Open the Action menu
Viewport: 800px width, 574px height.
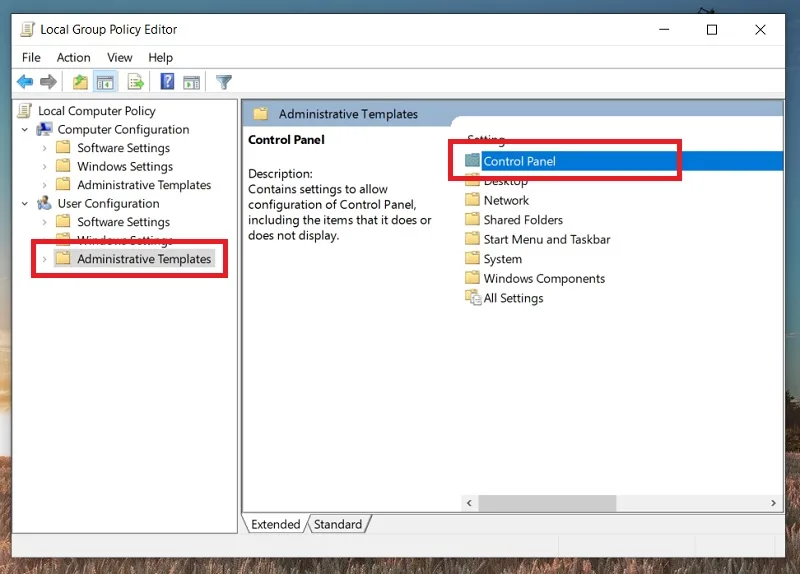click(73, 58)
